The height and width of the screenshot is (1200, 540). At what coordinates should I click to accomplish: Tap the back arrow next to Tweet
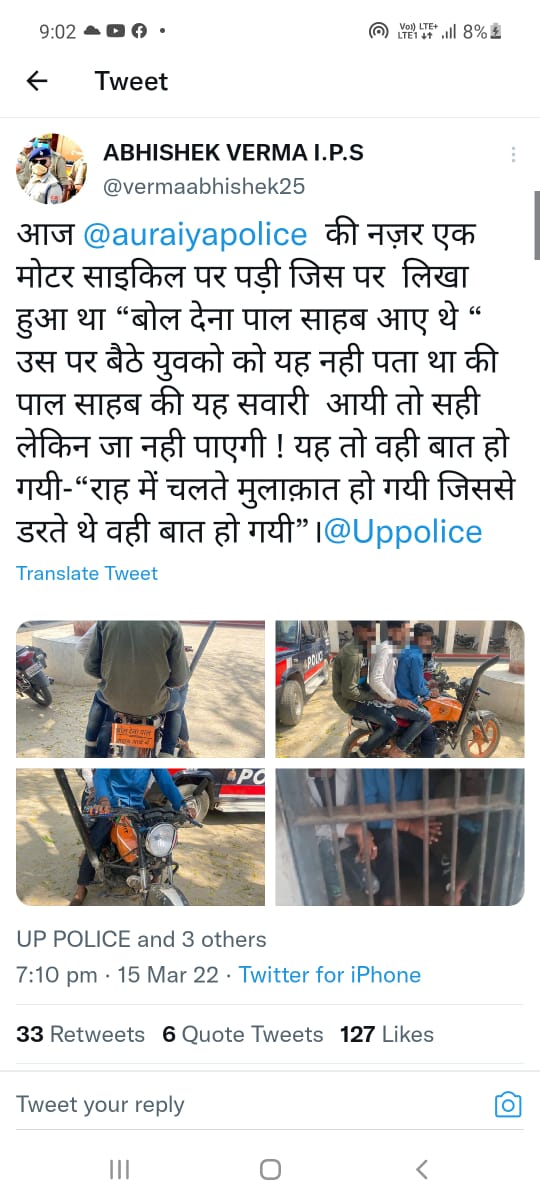click(x=37, y=81)
